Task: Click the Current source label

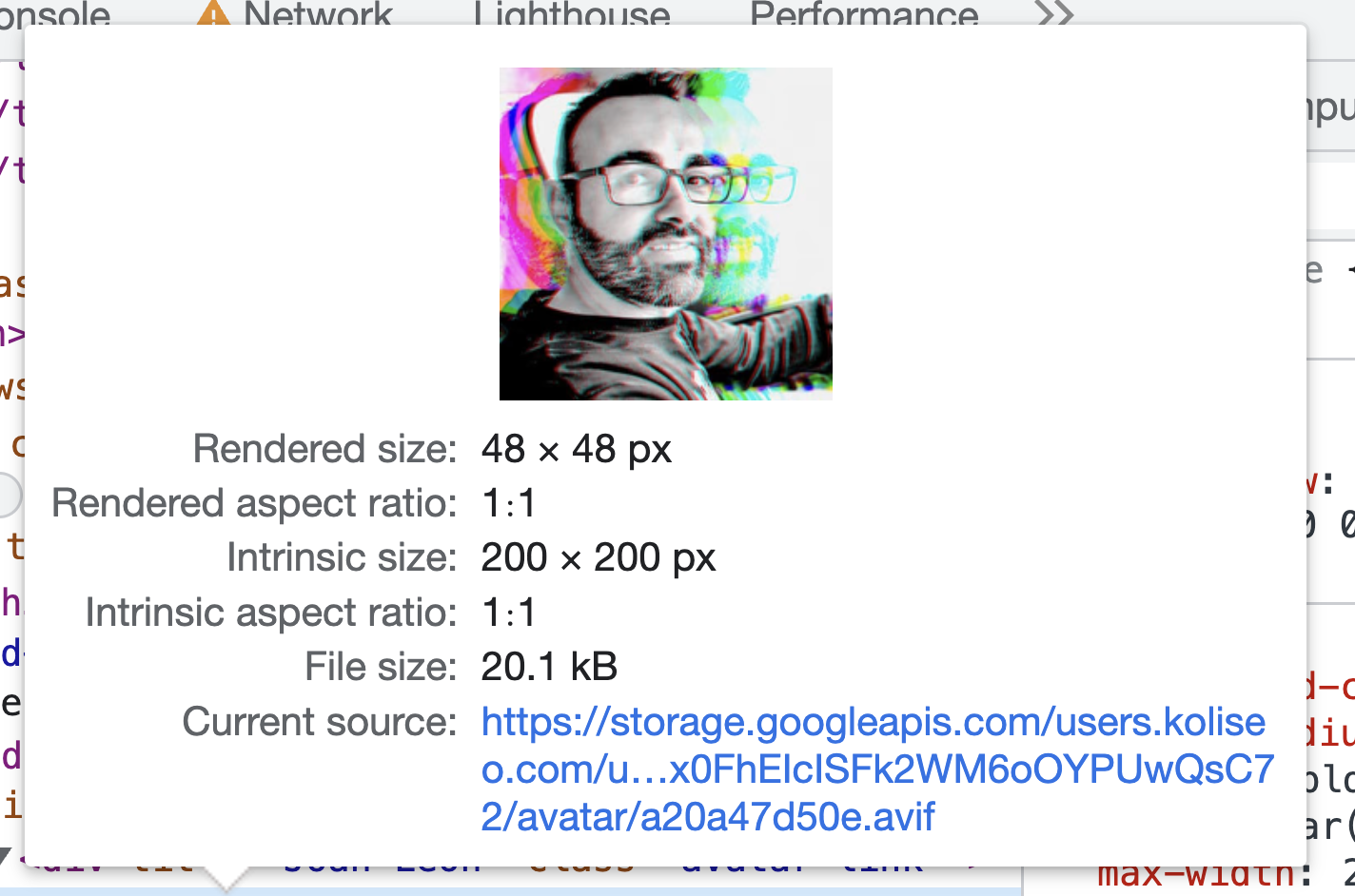Action: pos(320,722)
